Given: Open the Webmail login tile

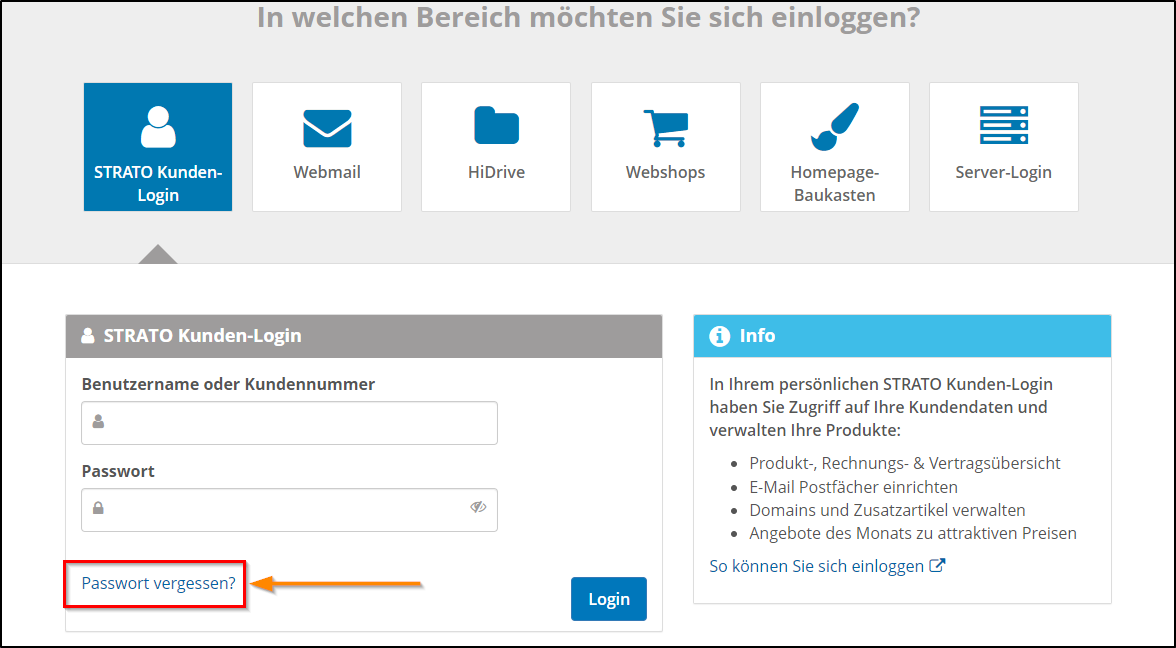Looking at the screenshot, I should [x=327, y=147].
